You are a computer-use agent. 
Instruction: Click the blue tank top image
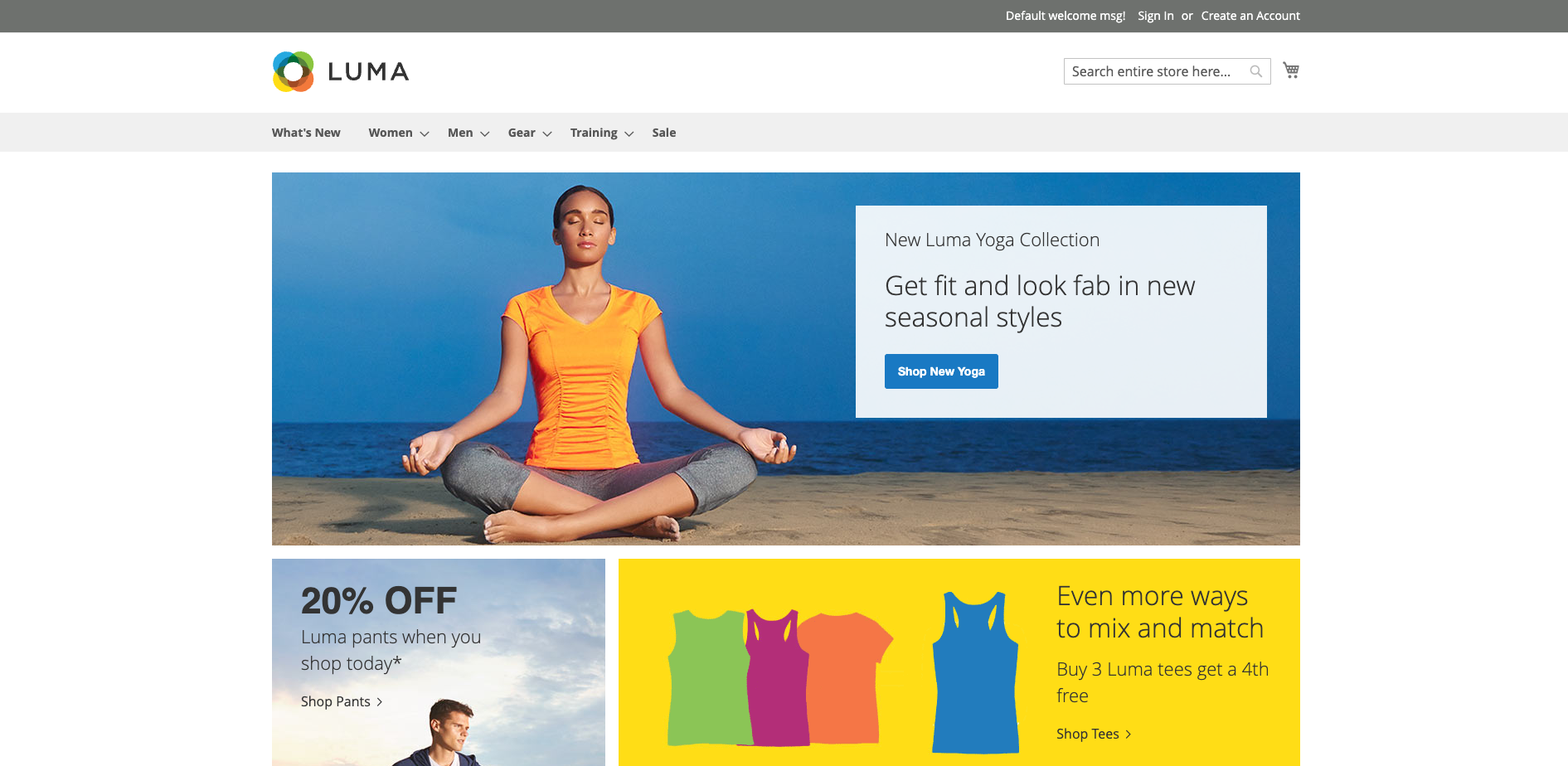(976, 672)
